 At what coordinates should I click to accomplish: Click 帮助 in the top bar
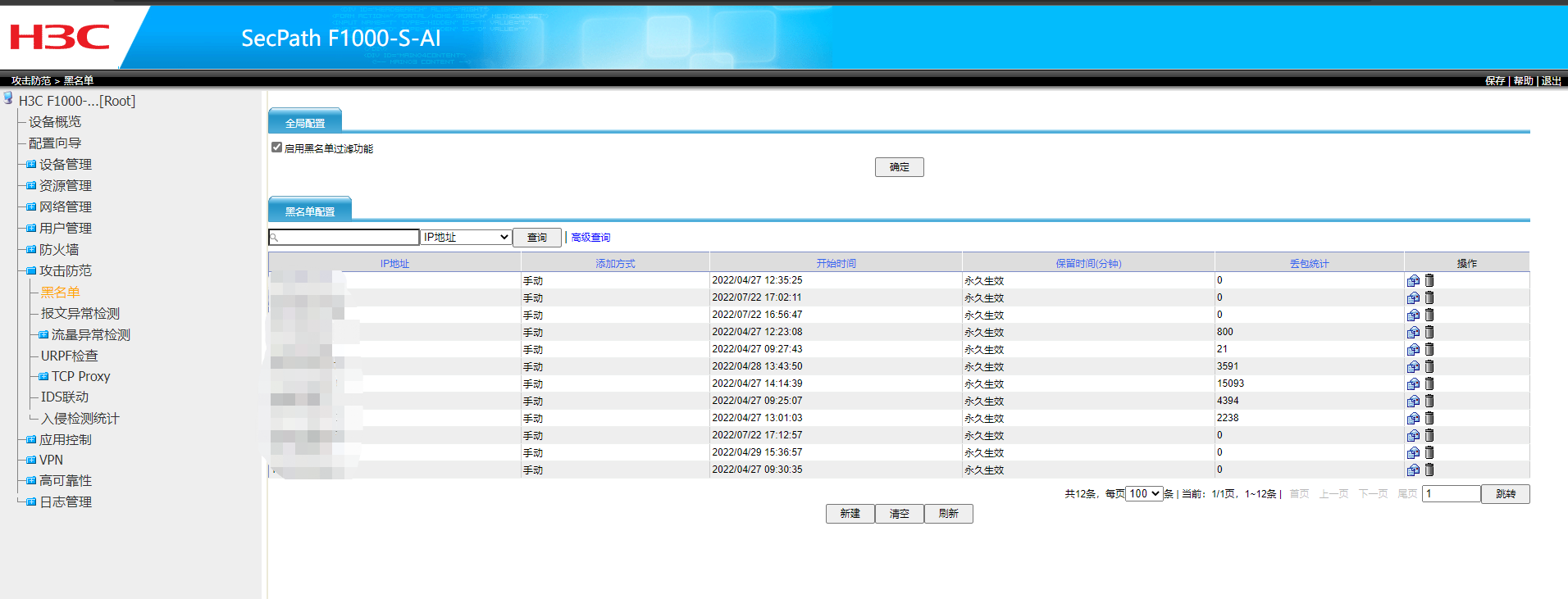(1524, 80)
